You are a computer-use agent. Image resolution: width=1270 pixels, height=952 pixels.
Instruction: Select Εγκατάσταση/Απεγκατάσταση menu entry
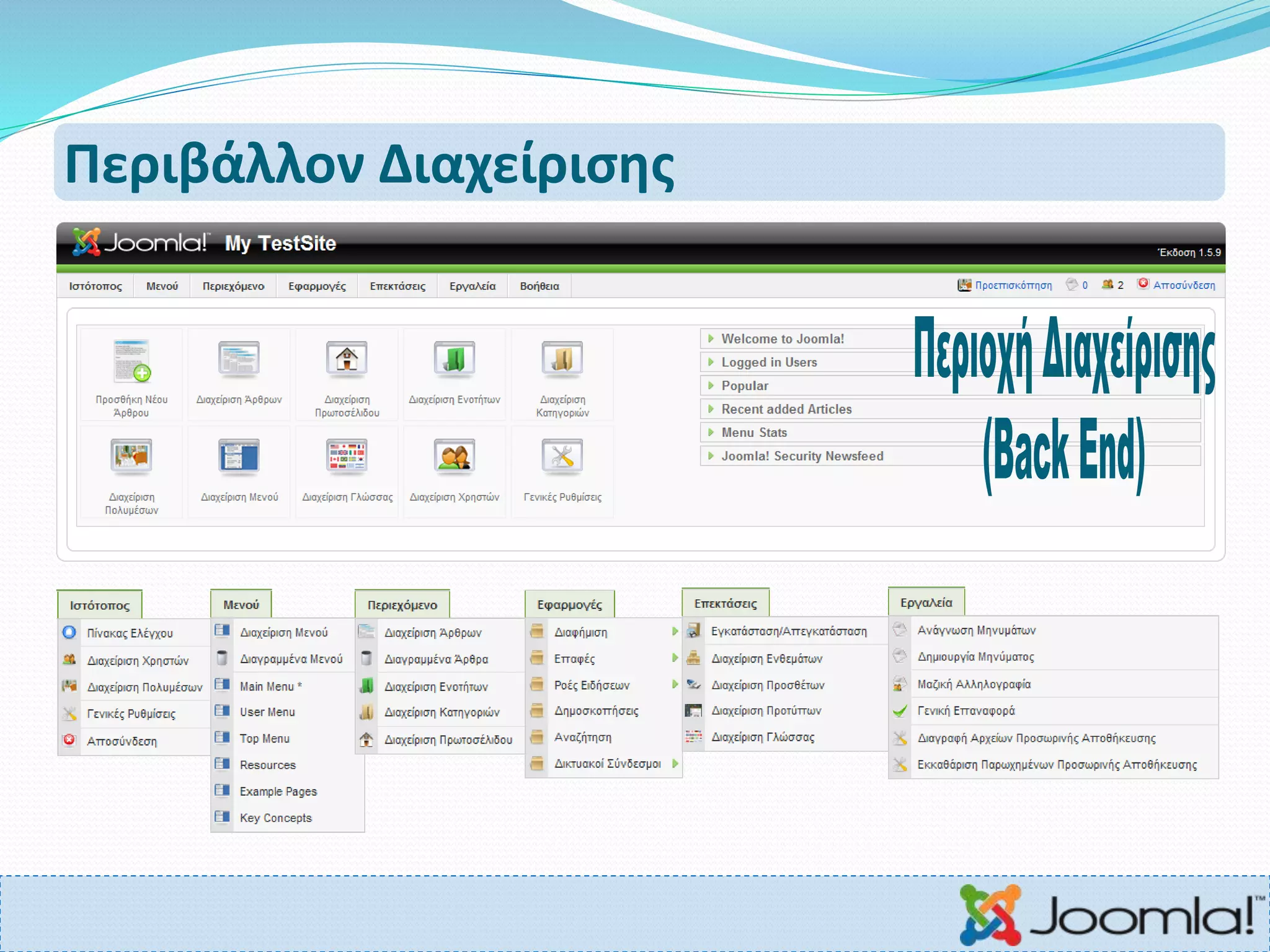tap(788, 632)
